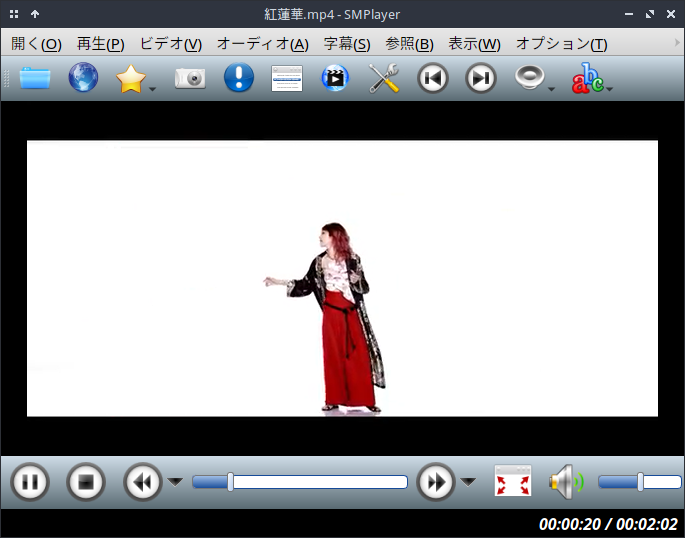Screen dimensions: 685x538
Task: Click the audio speaker track icon
Action: 529,77
